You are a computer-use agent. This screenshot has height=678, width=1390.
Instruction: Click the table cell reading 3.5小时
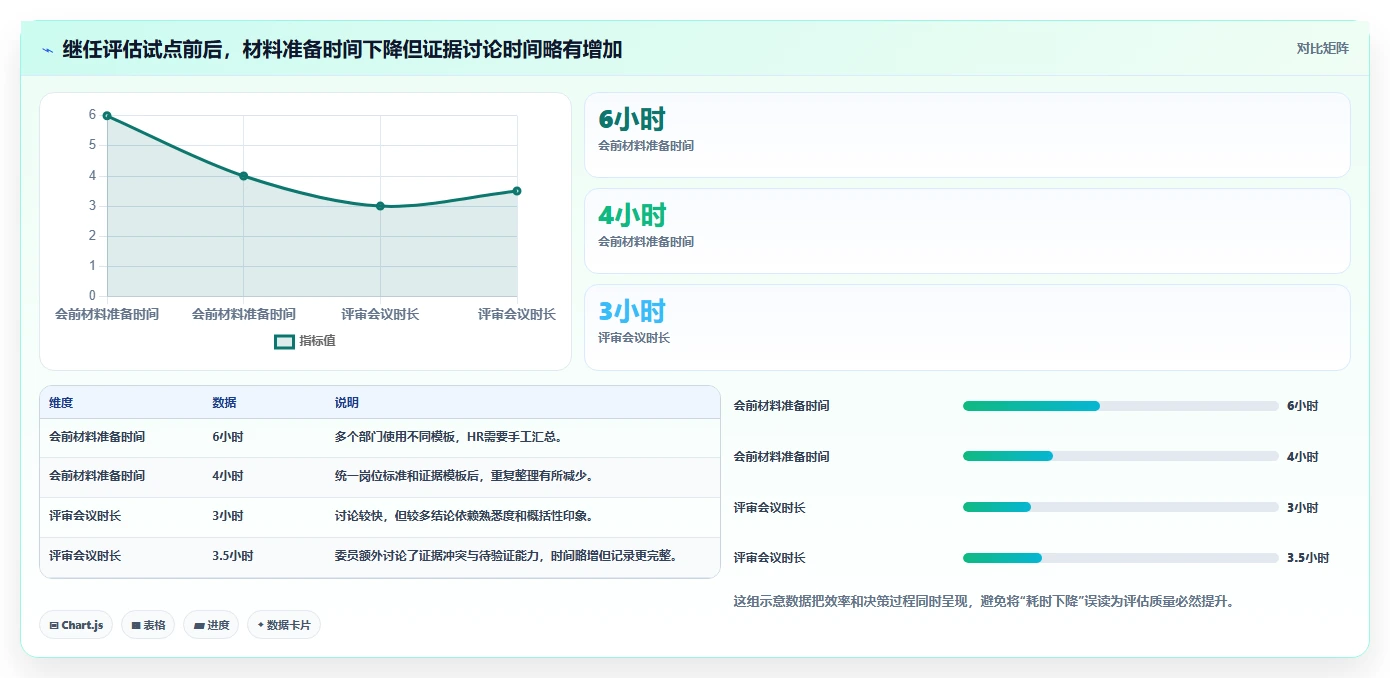tap(232, 556)
